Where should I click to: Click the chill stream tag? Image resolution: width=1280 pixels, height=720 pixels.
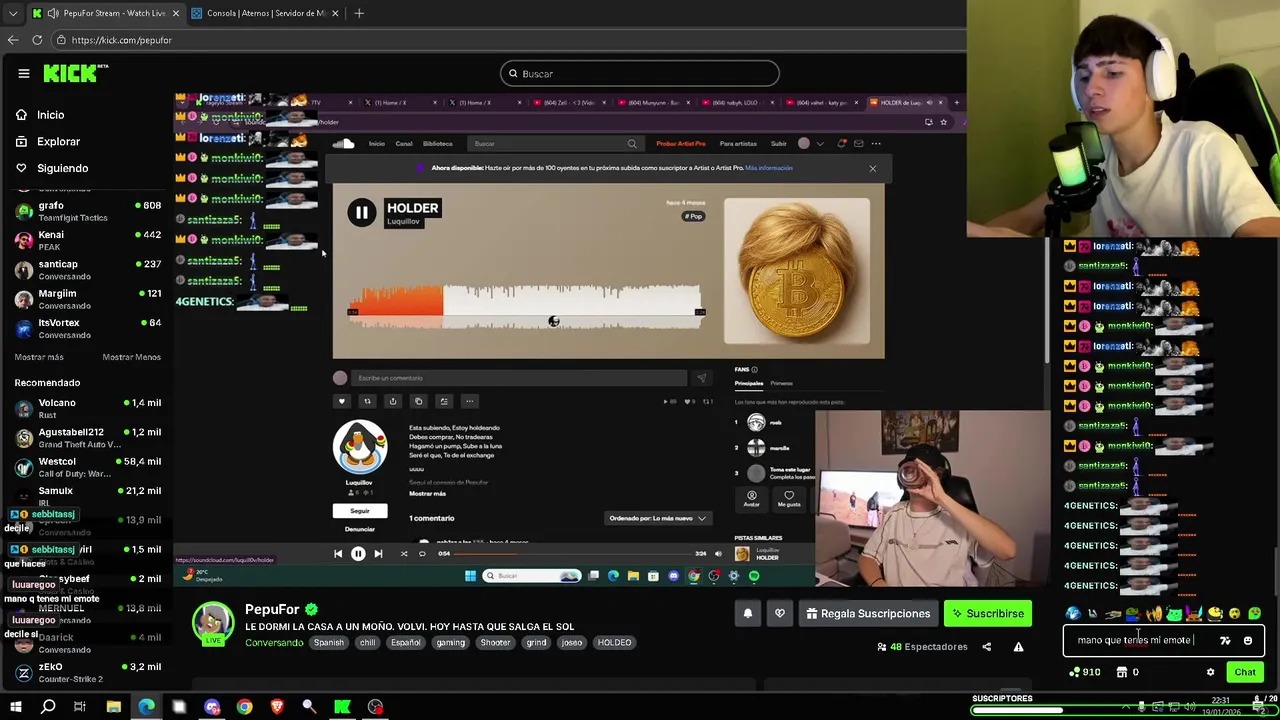tap(367, 643)
